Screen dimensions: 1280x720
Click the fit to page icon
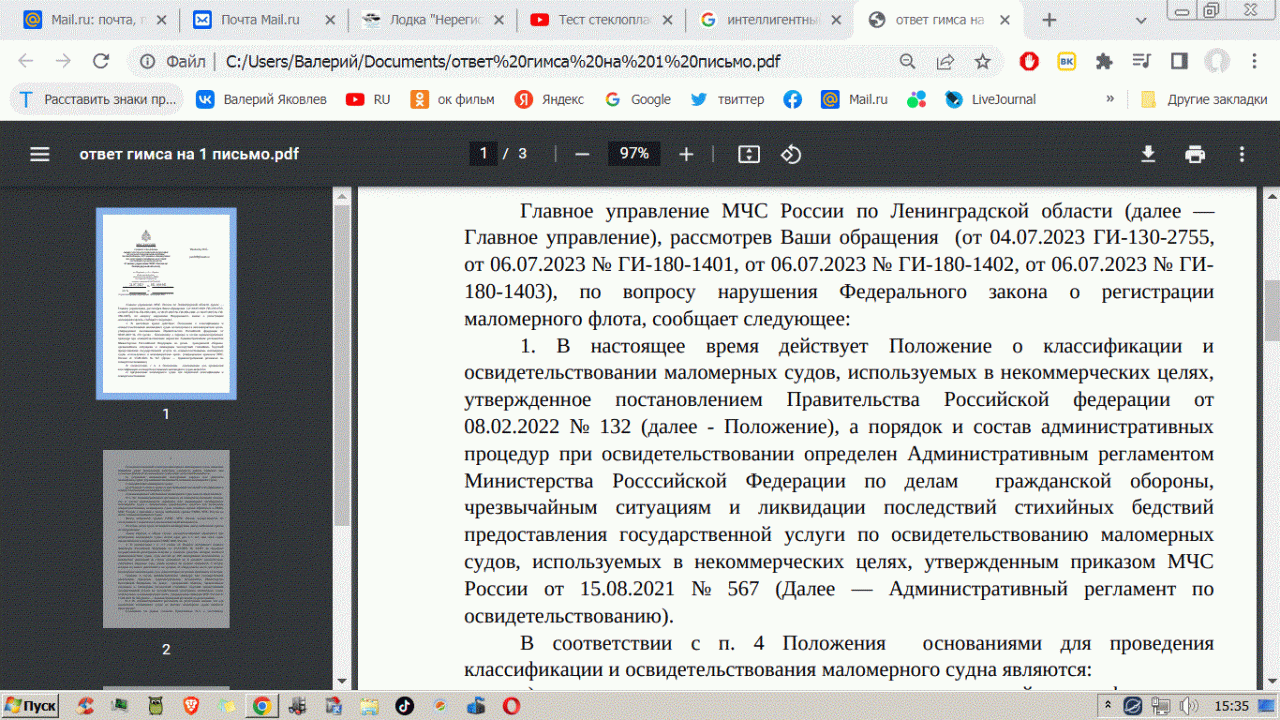748,154
